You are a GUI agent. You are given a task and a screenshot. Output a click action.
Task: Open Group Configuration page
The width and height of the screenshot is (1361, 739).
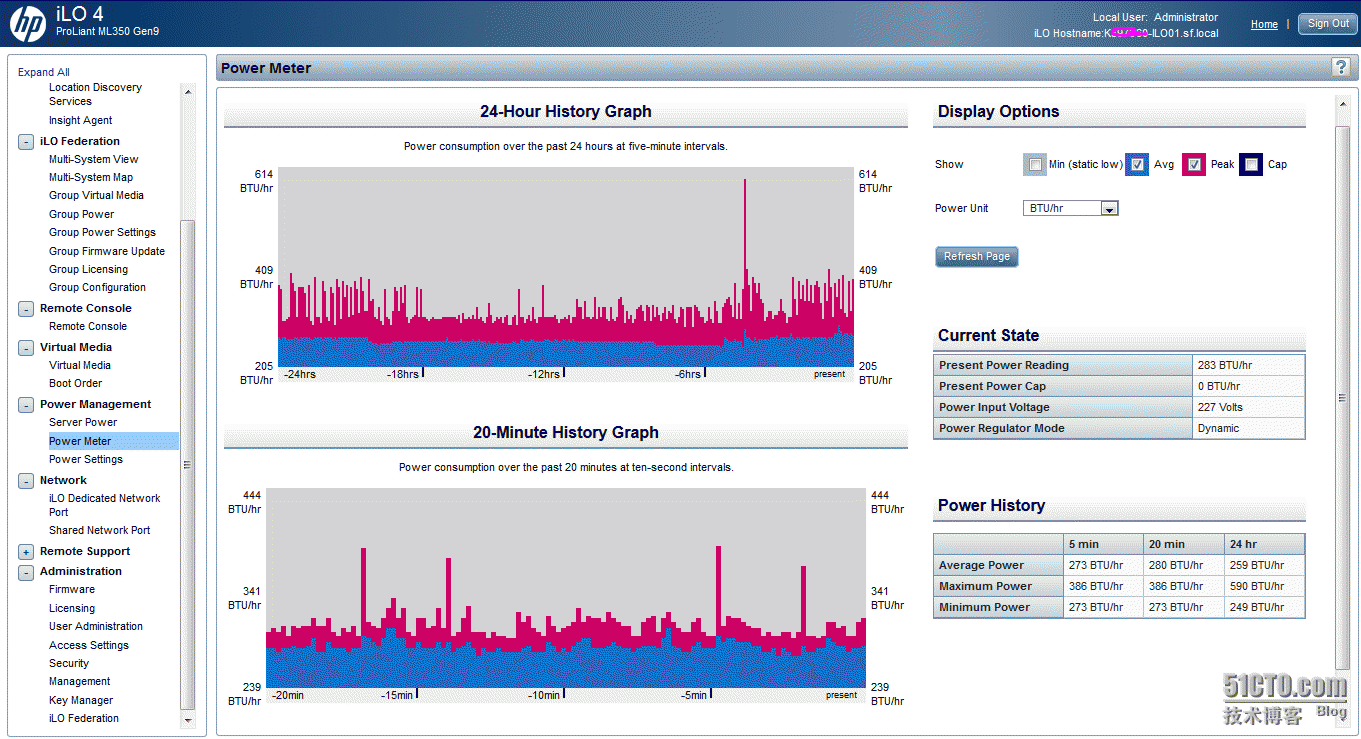pyautogui.click(x=97, y=287)
